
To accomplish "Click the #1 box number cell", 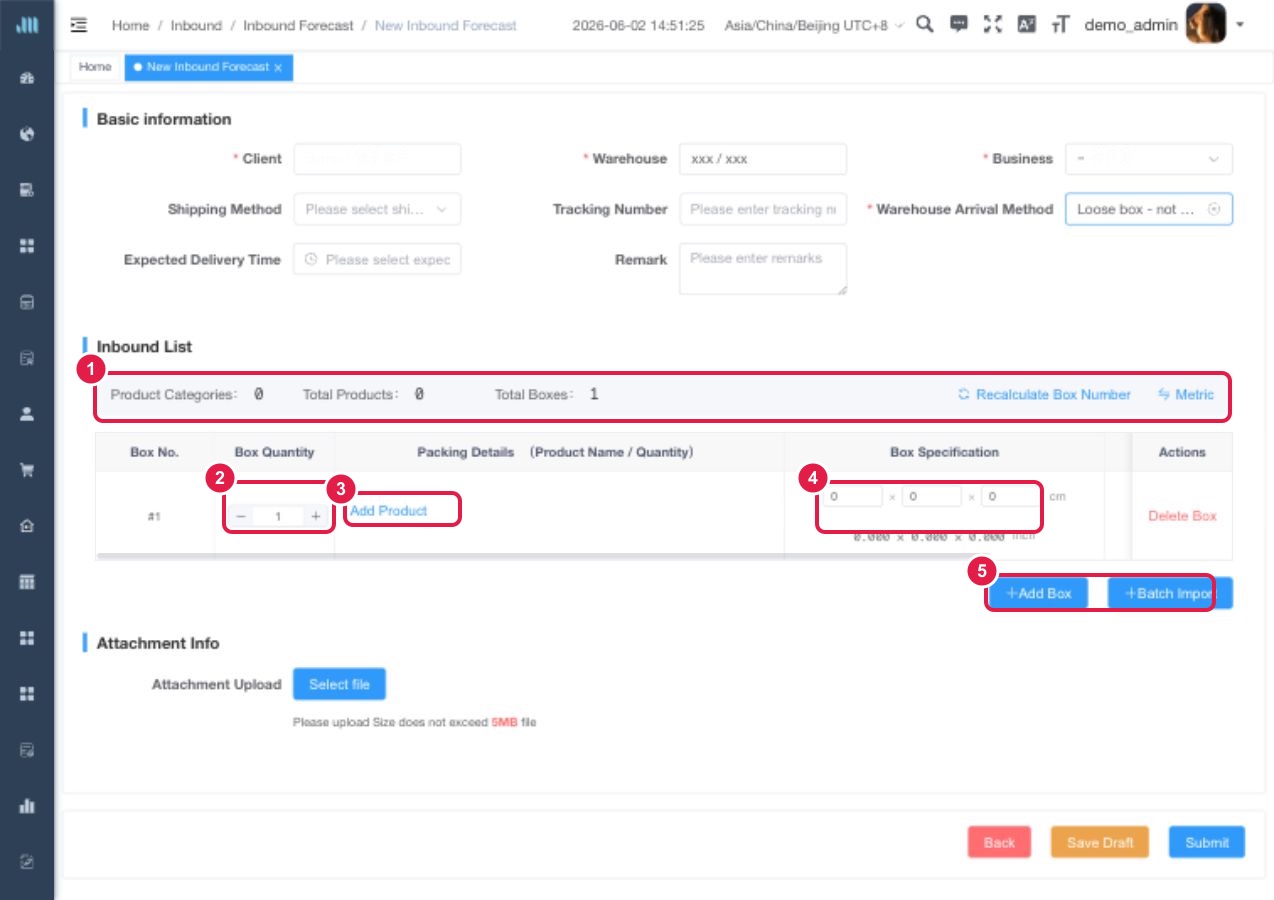I will [154, 516].
